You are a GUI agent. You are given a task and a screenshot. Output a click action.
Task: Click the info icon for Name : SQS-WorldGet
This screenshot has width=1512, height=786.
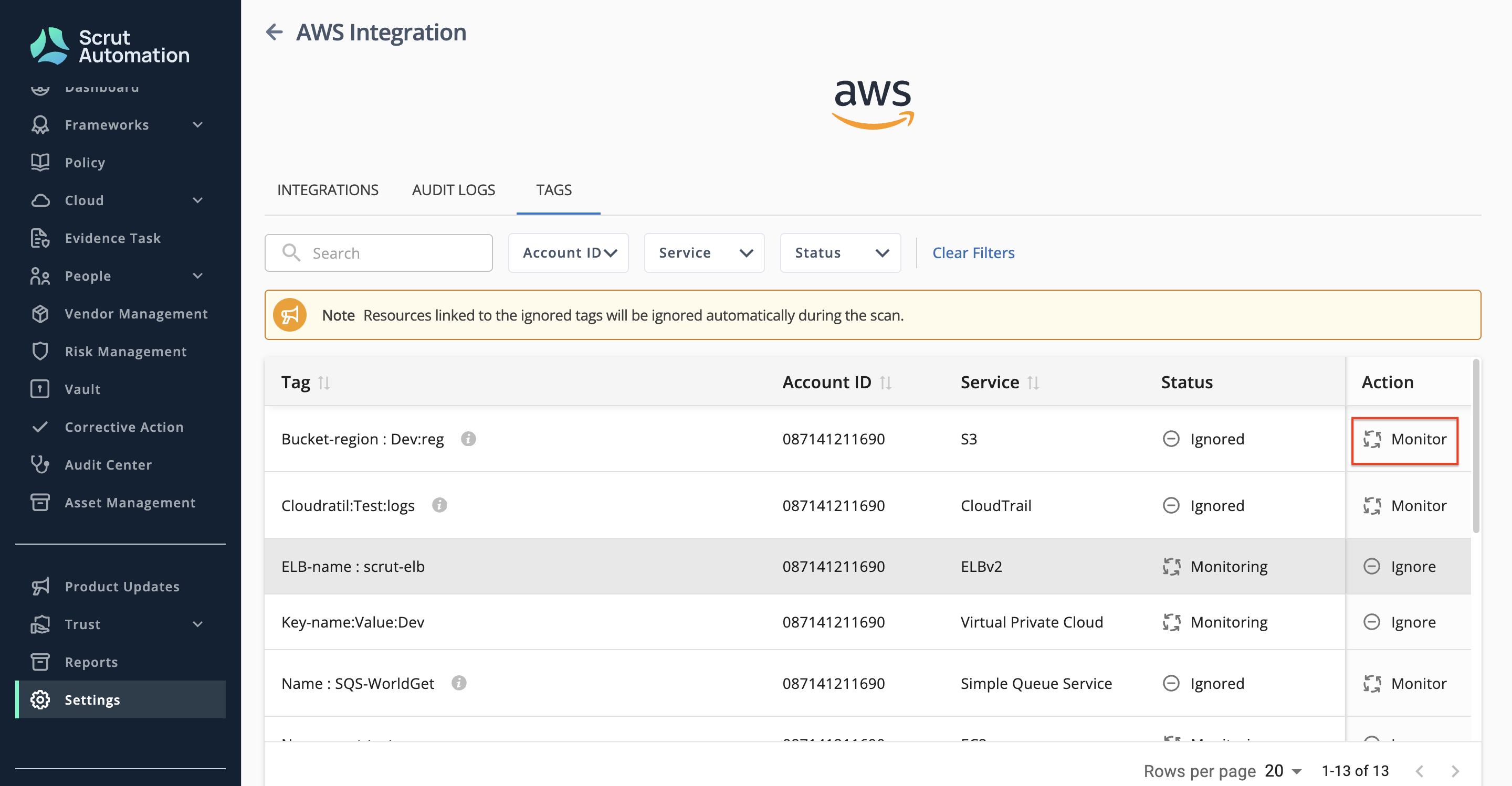pos(458,683)
